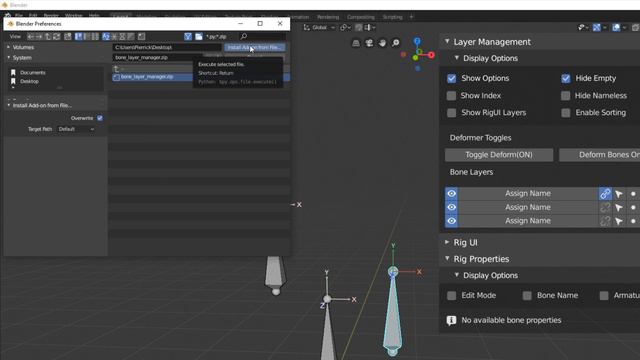
Task: Enable Show RigUI Layers checkbox
Action: click(x=451, y=113)
